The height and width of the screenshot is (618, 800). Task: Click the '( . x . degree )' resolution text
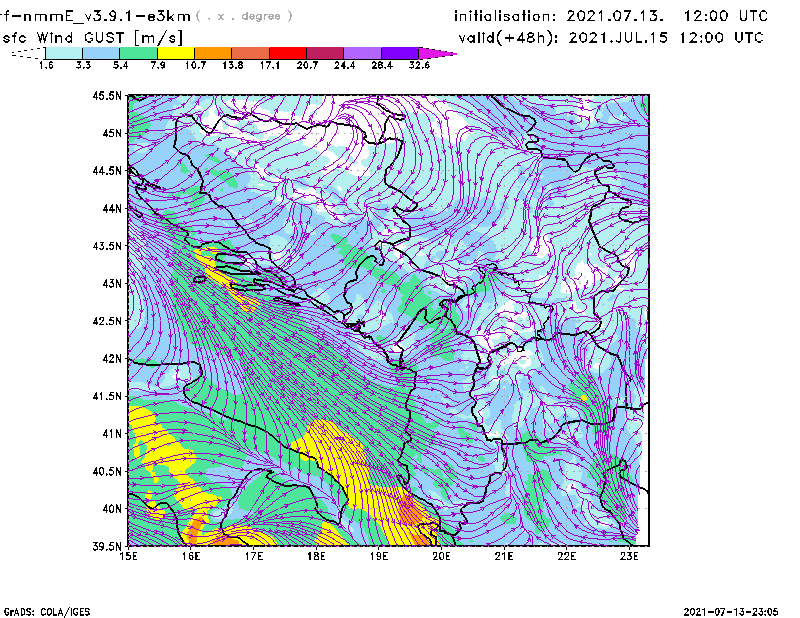tap(244, 16)
